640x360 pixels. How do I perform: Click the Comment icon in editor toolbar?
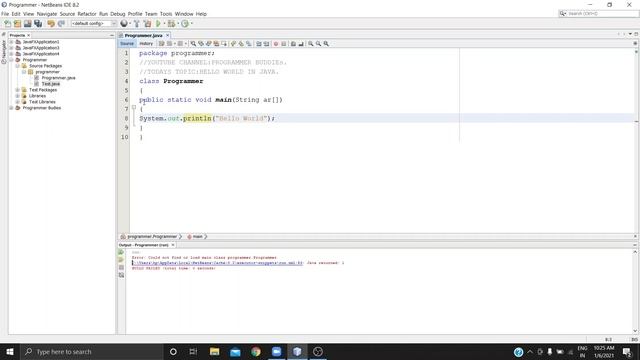(293, 44)
